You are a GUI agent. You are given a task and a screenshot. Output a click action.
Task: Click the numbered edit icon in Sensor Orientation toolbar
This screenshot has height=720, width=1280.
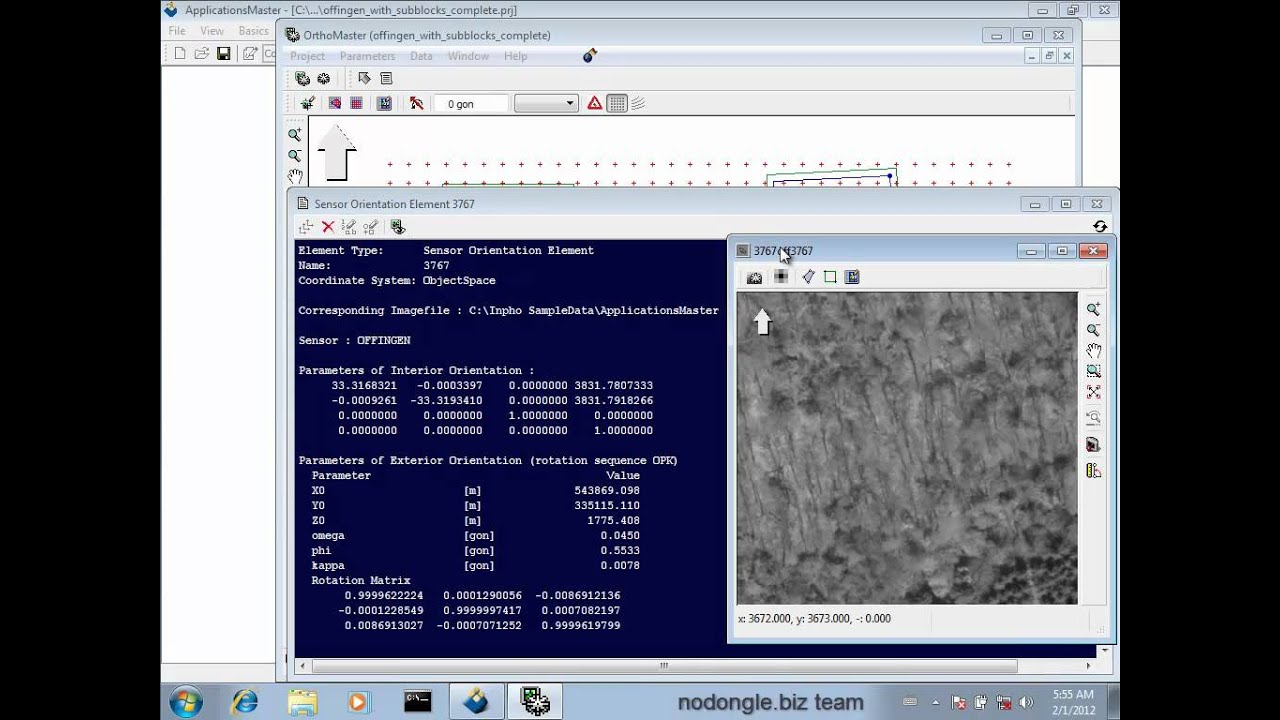349,227
